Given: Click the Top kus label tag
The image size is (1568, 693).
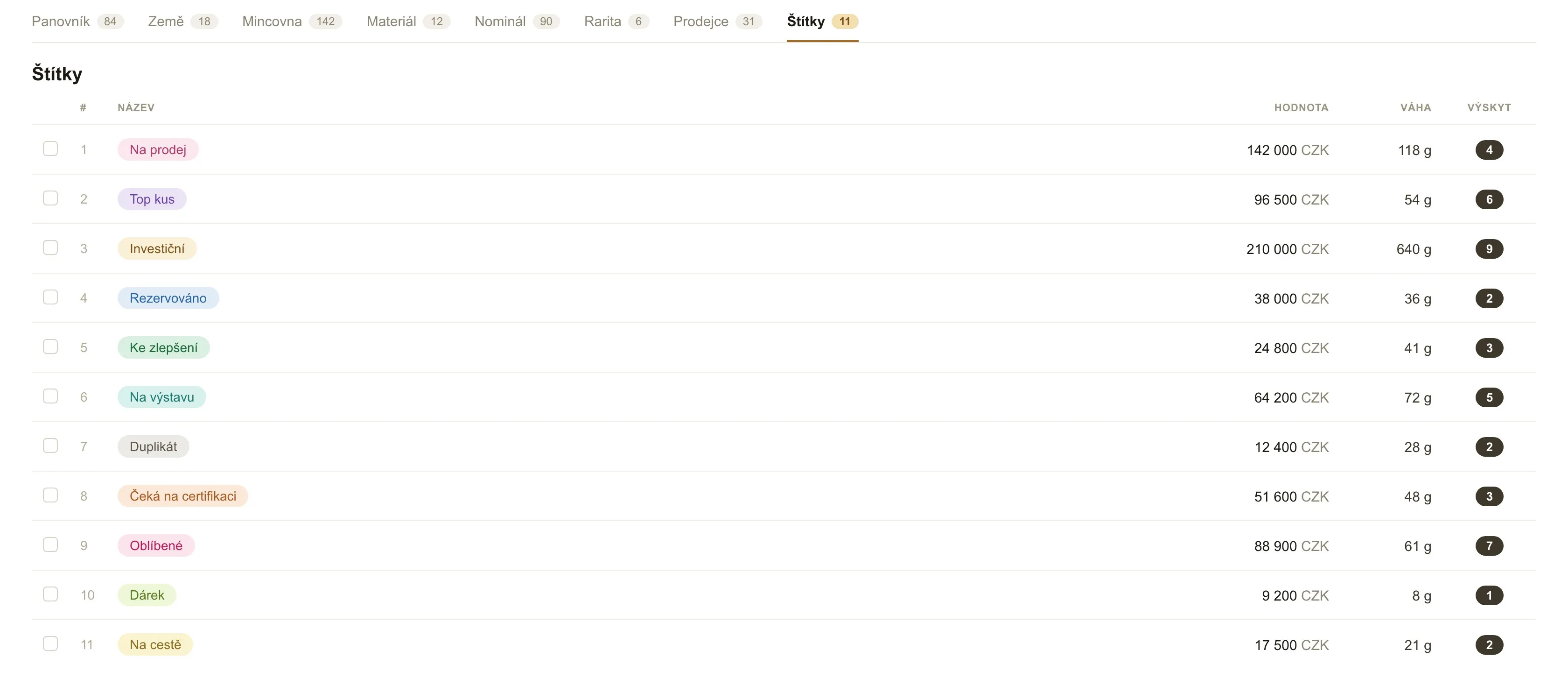Looking at the screenshot, I should click(152, 199).
